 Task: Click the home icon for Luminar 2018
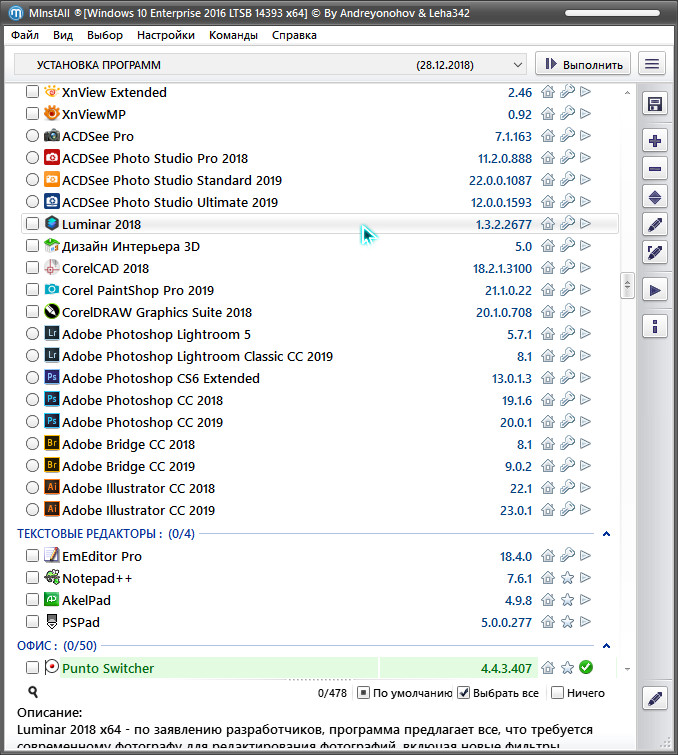click(548, 224)
